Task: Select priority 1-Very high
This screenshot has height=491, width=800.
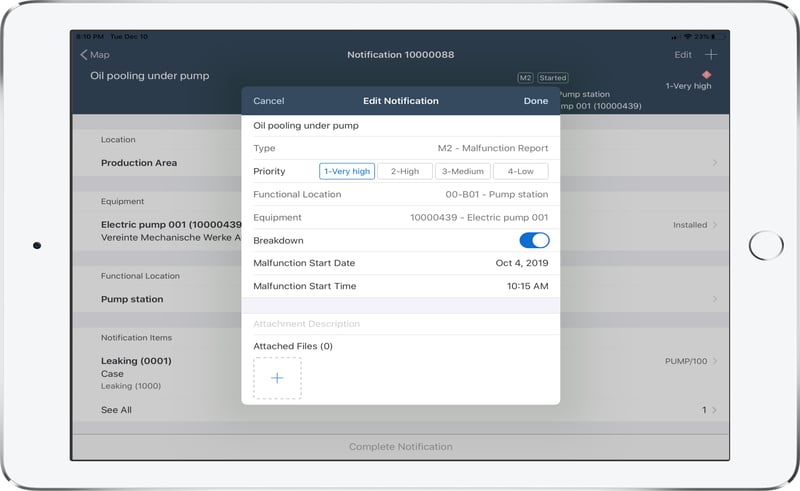Action: point(347,171)
